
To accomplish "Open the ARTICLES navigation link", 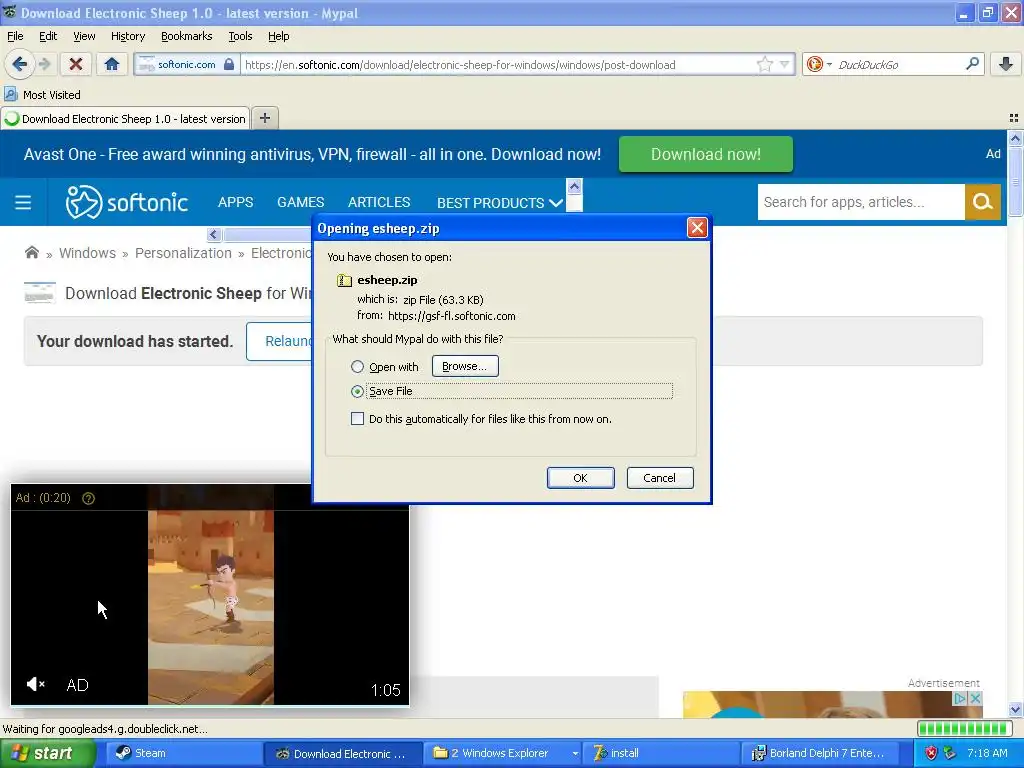I will [379, 202].
